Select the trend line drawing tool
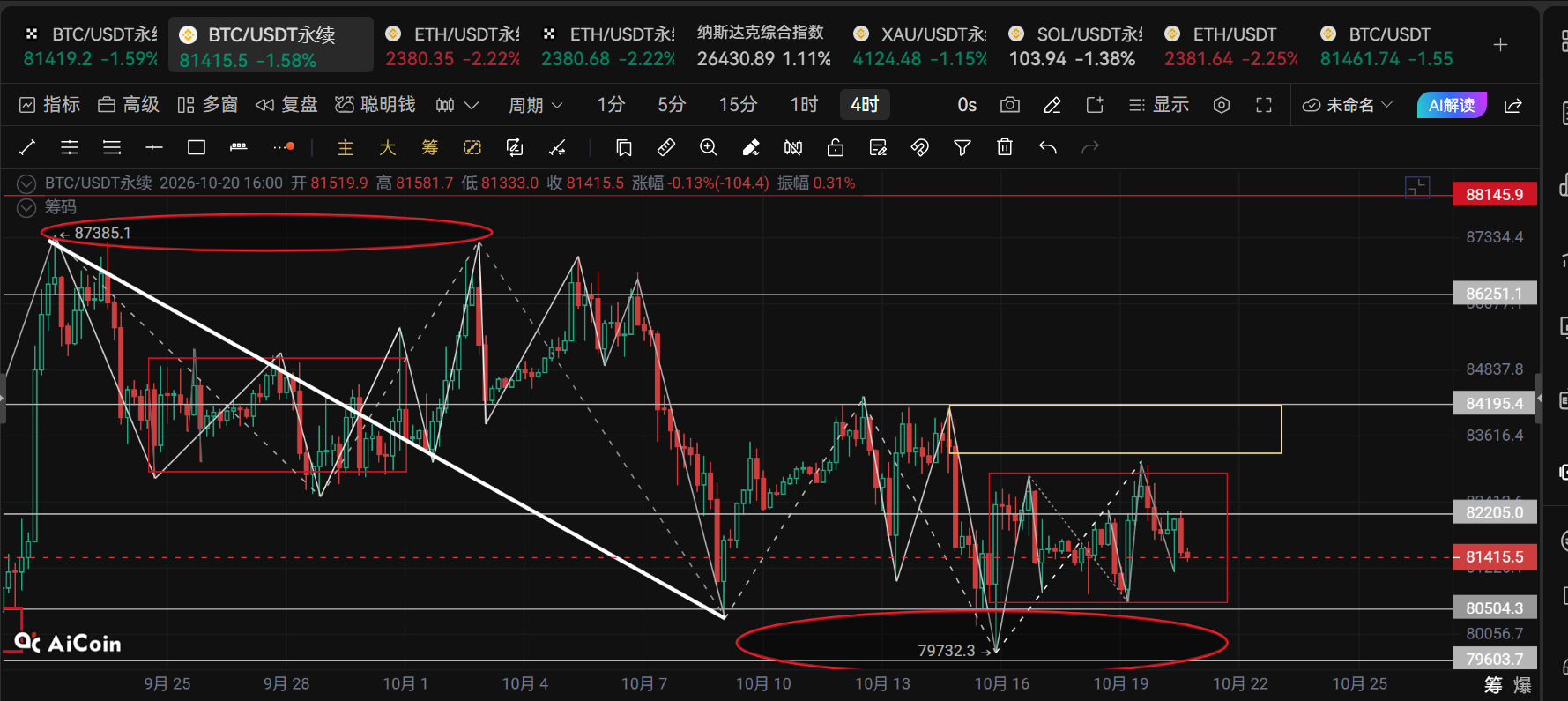 pyautogui.click(x=27, y=147)
